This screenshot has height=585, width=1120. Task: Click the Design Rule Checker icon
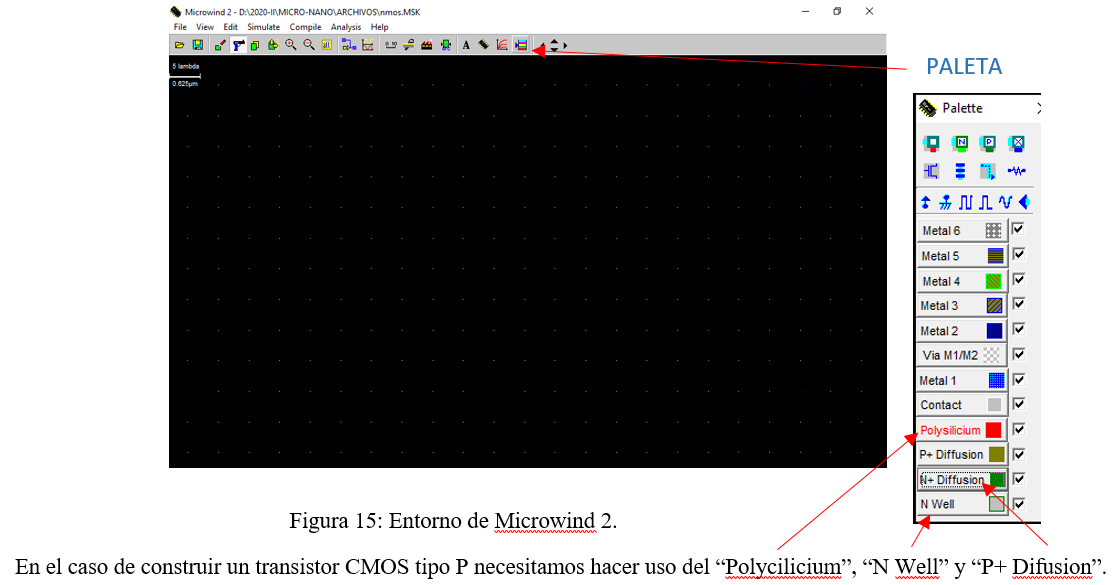point(446,45)
